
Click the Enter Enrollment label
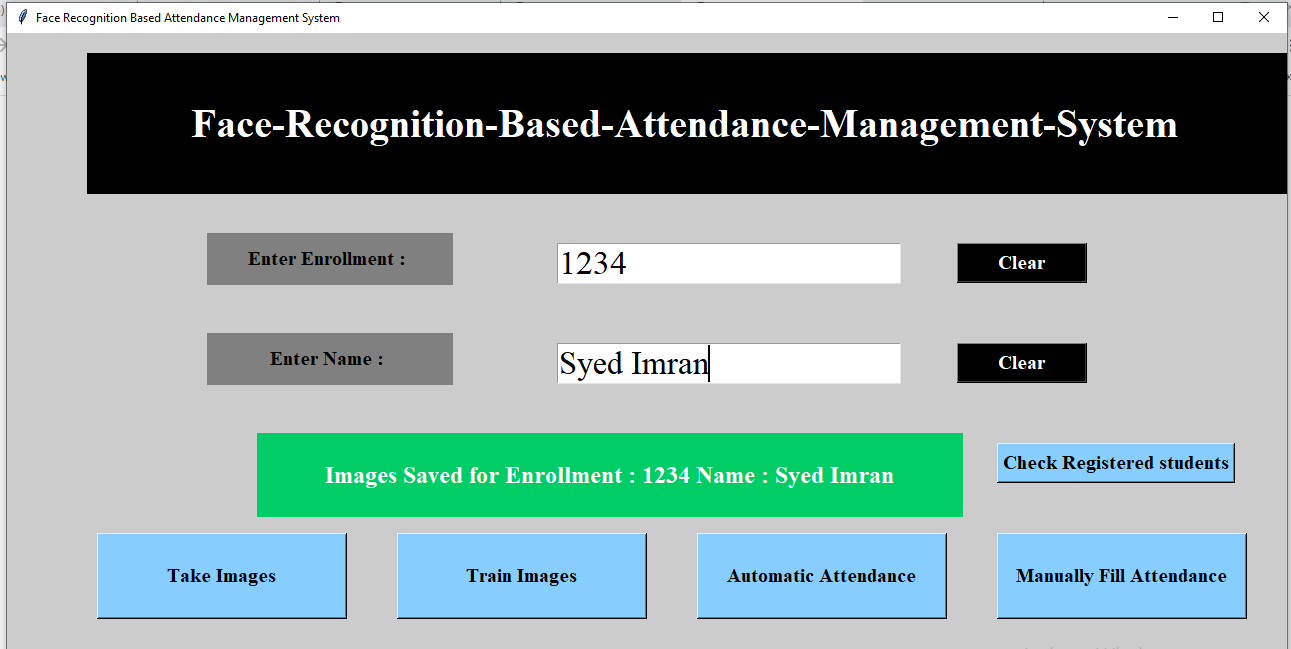329,258
